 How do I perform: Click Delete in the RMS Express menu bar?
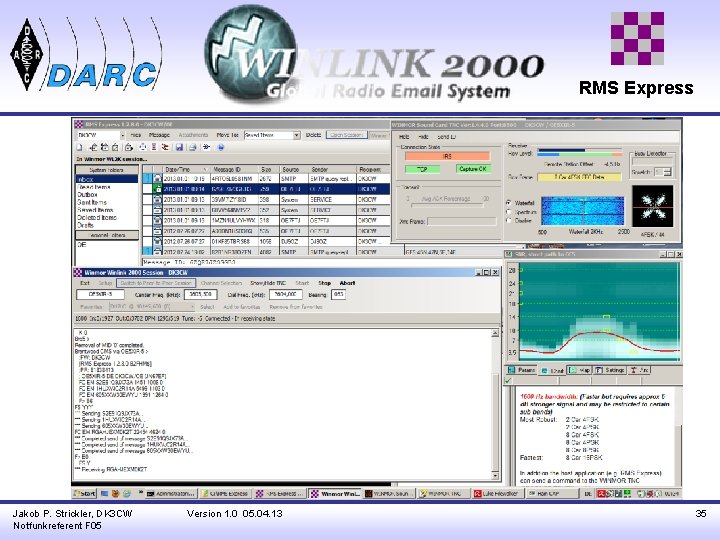[313, 135]
